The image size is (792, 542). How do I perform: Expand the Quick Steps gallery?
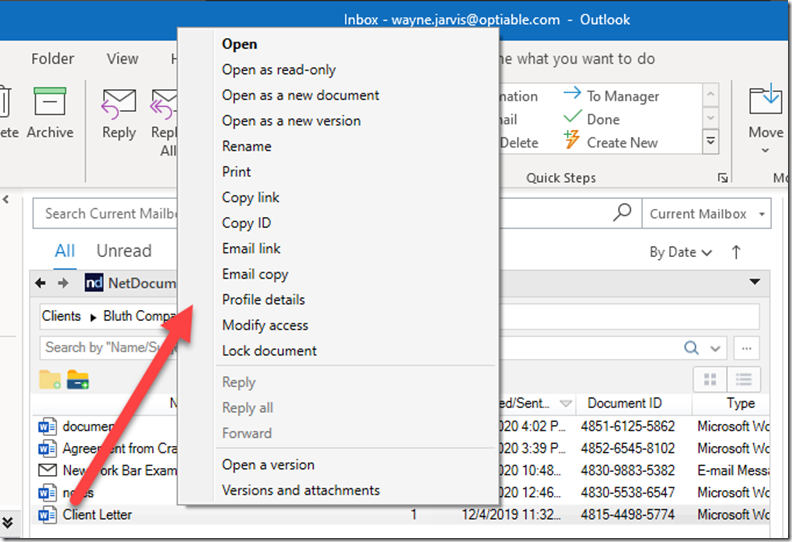710,141
